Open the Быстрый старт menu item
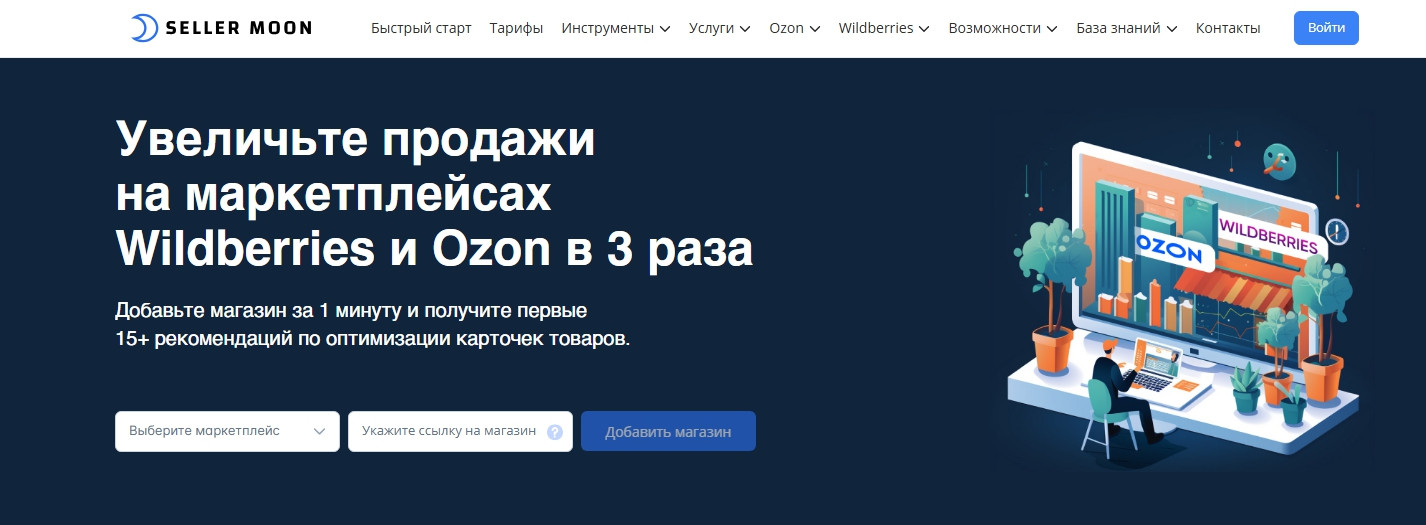 pyautogui.click(x=421, y=28)
